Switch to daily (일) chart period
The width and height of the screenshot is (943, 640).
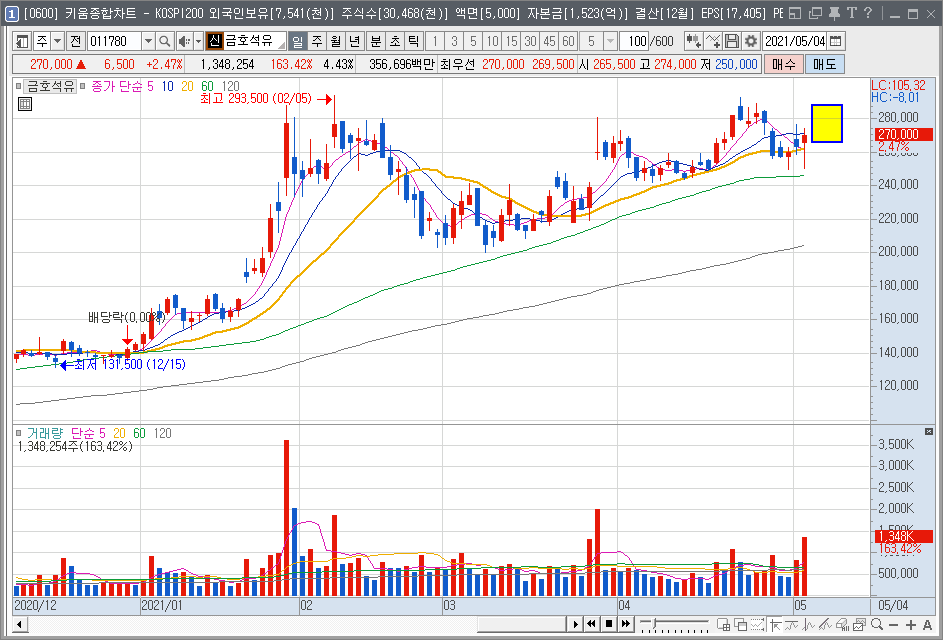click(x=297, y=42)
